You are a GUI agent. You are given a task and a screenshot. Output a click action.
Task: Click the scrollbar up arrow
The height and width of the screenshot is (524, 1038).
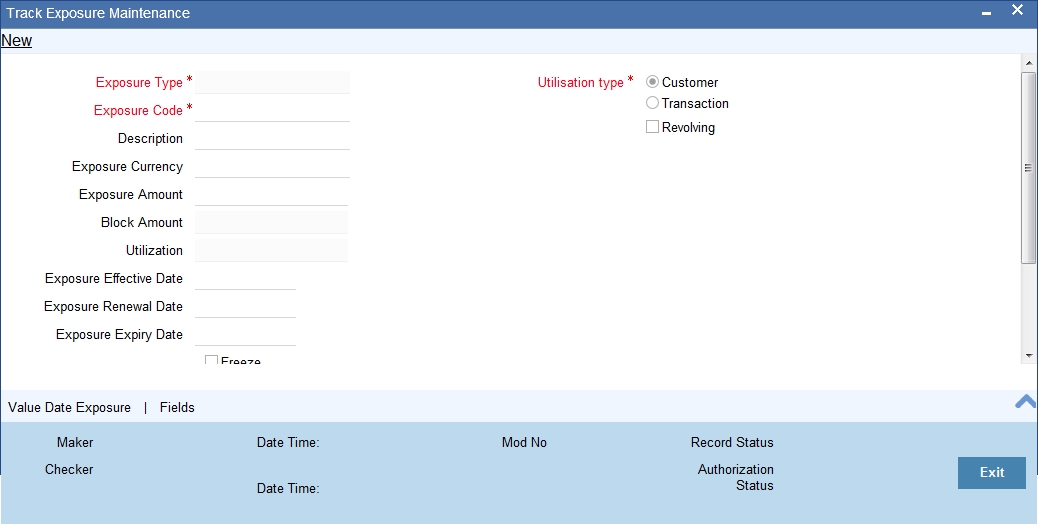(x=1029, y=63)
